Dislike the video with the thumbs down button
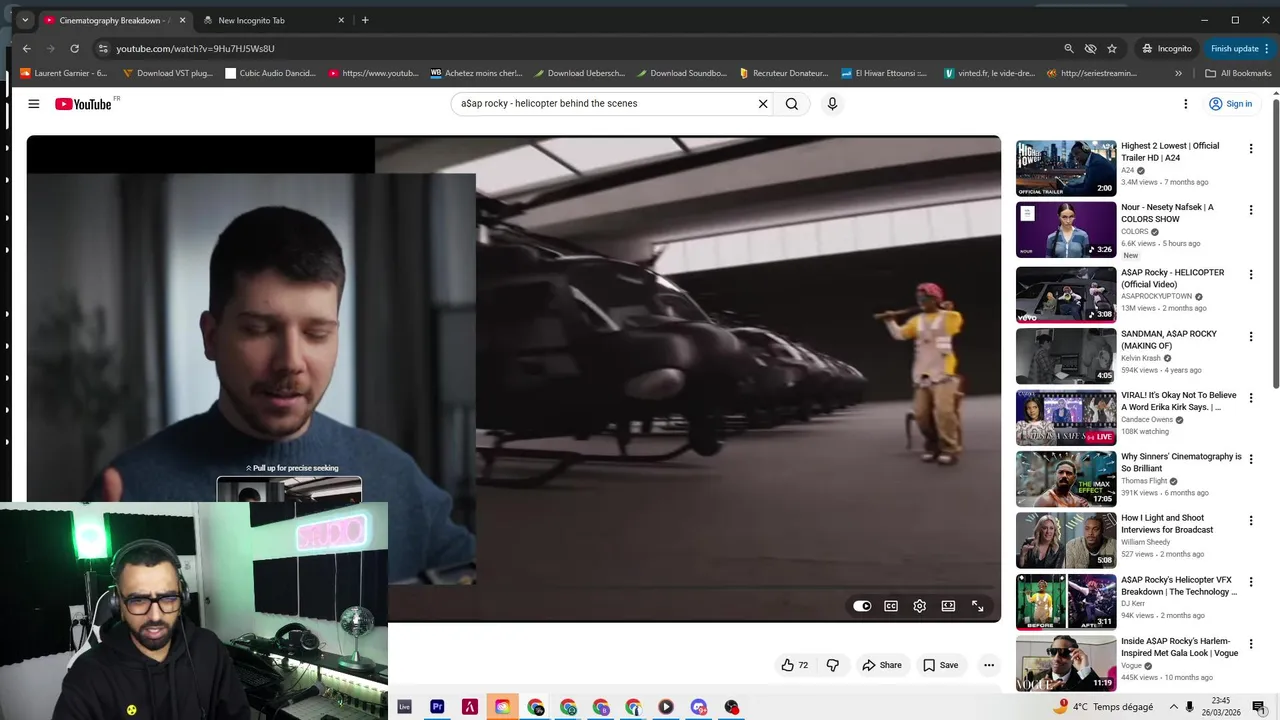This screenshot has width=1280, height=720. click(x=832, y=665)
